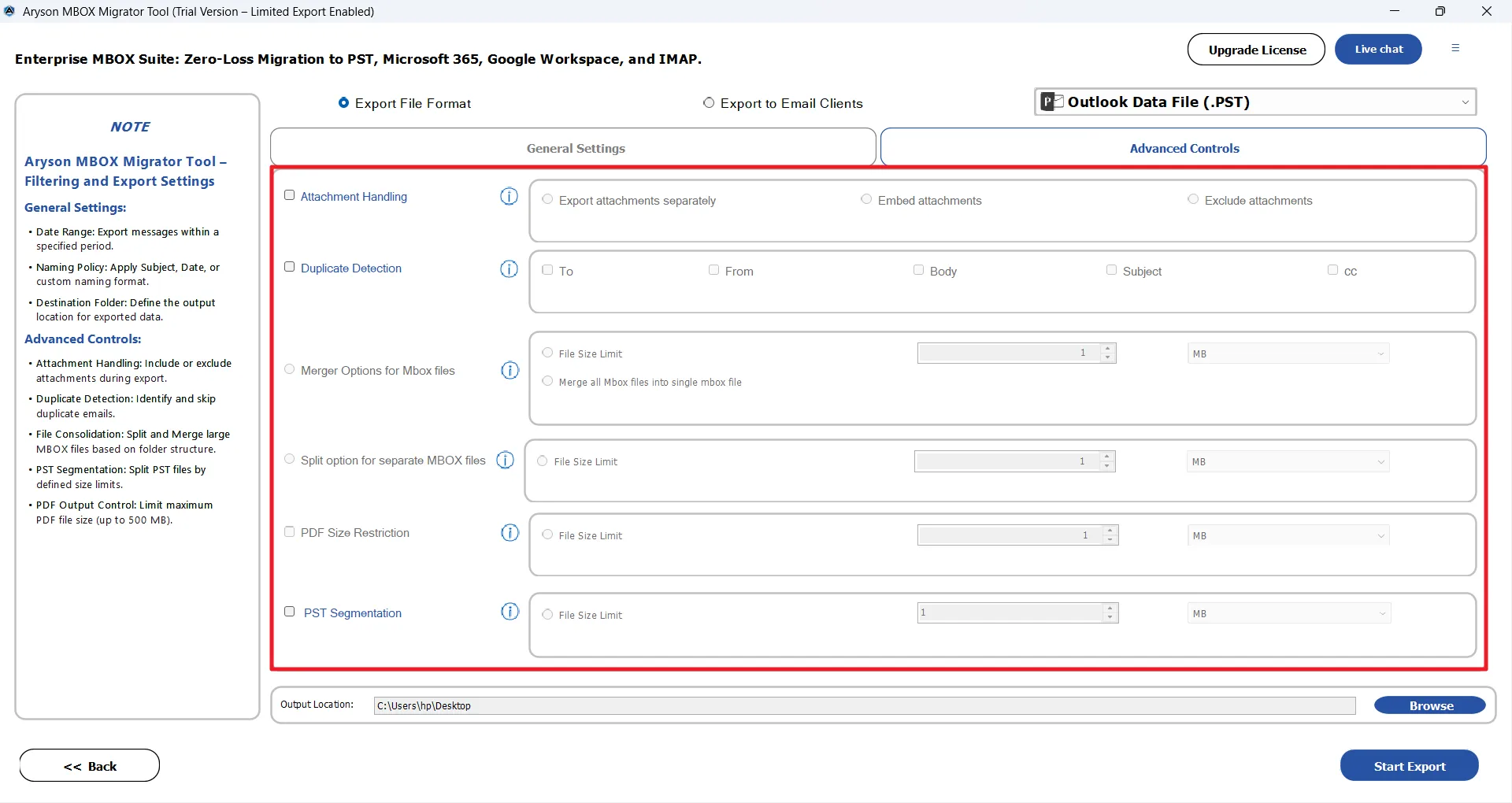
Task: Switch to the Advanced Controls tab
Action: pos(1184,147)
